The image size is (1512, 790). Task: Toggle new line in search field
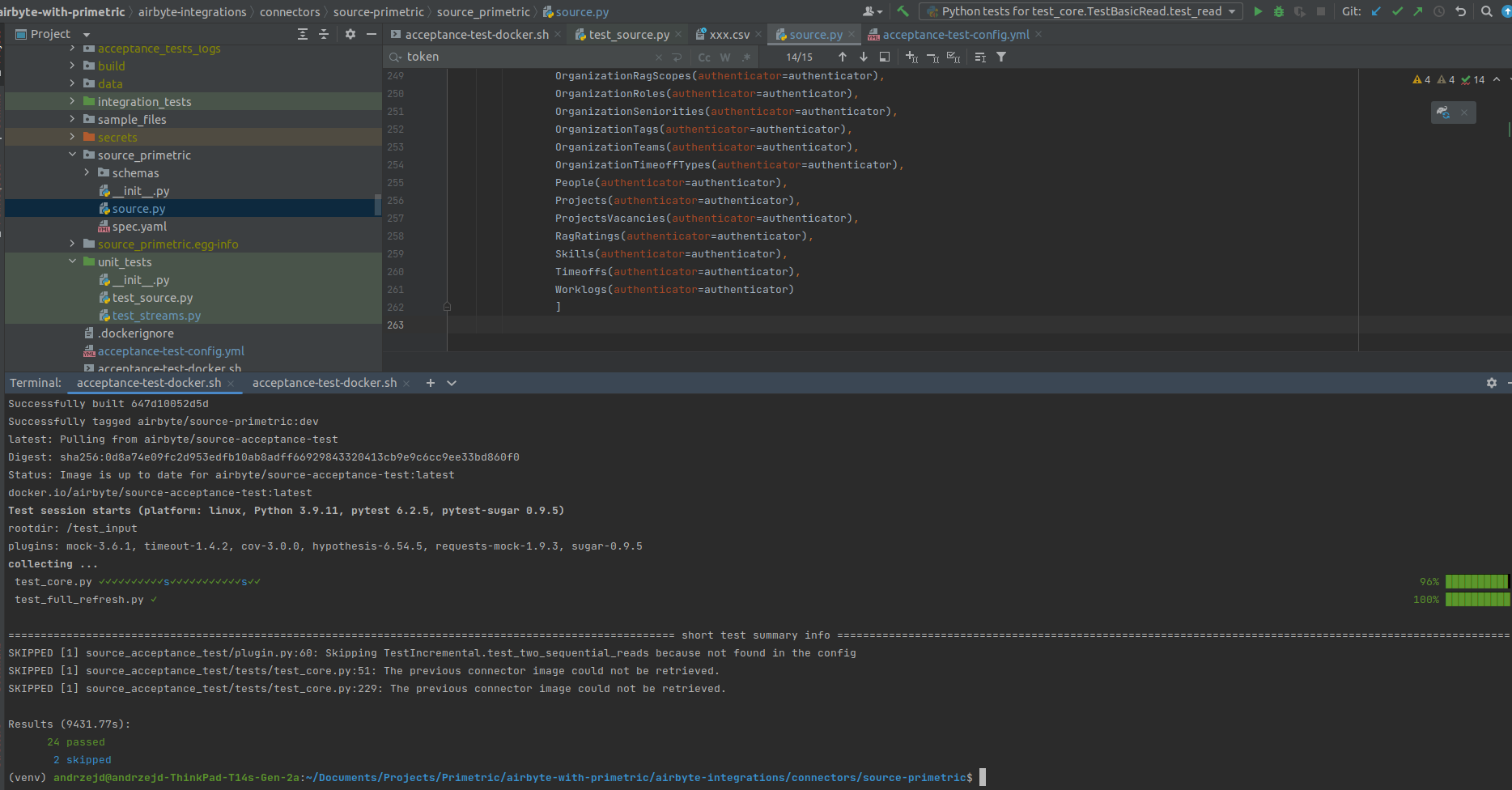(x=677, y=57)
